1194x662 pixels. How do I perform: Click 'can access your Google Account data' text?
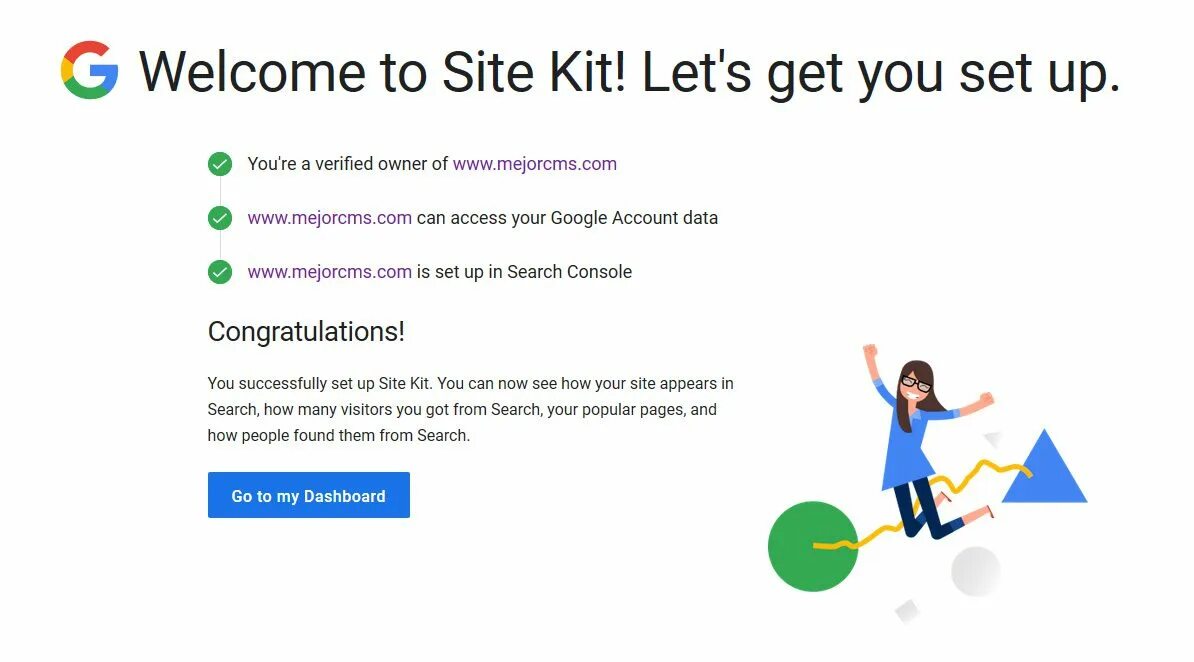(x=567, y=218)
